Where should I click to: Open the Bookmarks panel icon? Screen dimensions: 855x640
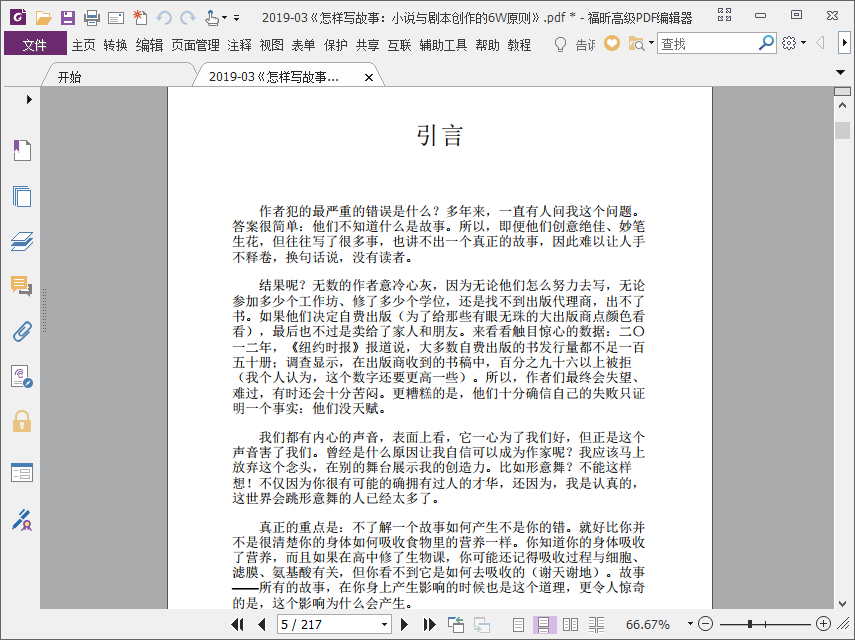tap(22, 150)
